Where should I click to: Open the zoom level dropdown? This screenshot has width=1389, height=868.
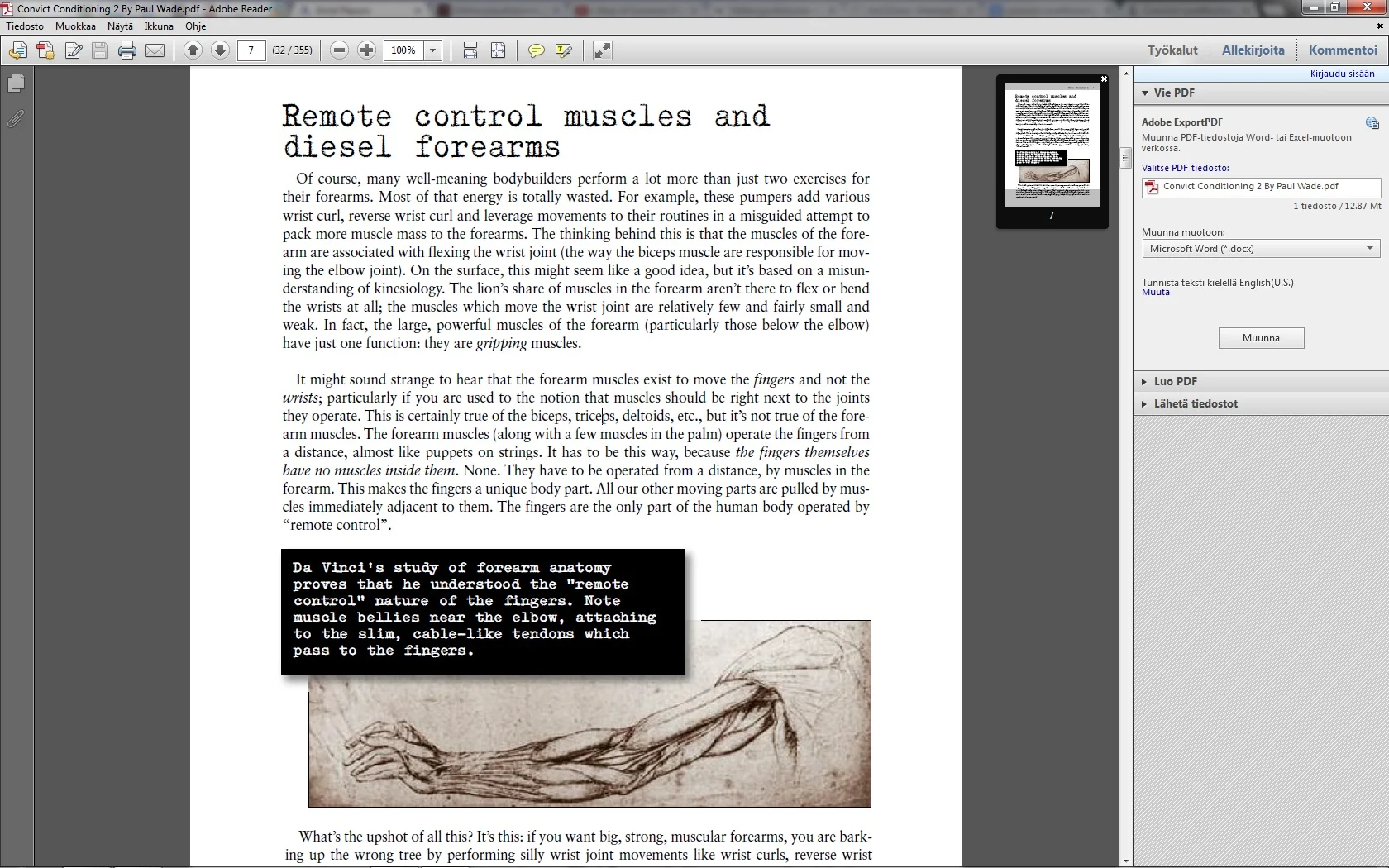(432, 50)
